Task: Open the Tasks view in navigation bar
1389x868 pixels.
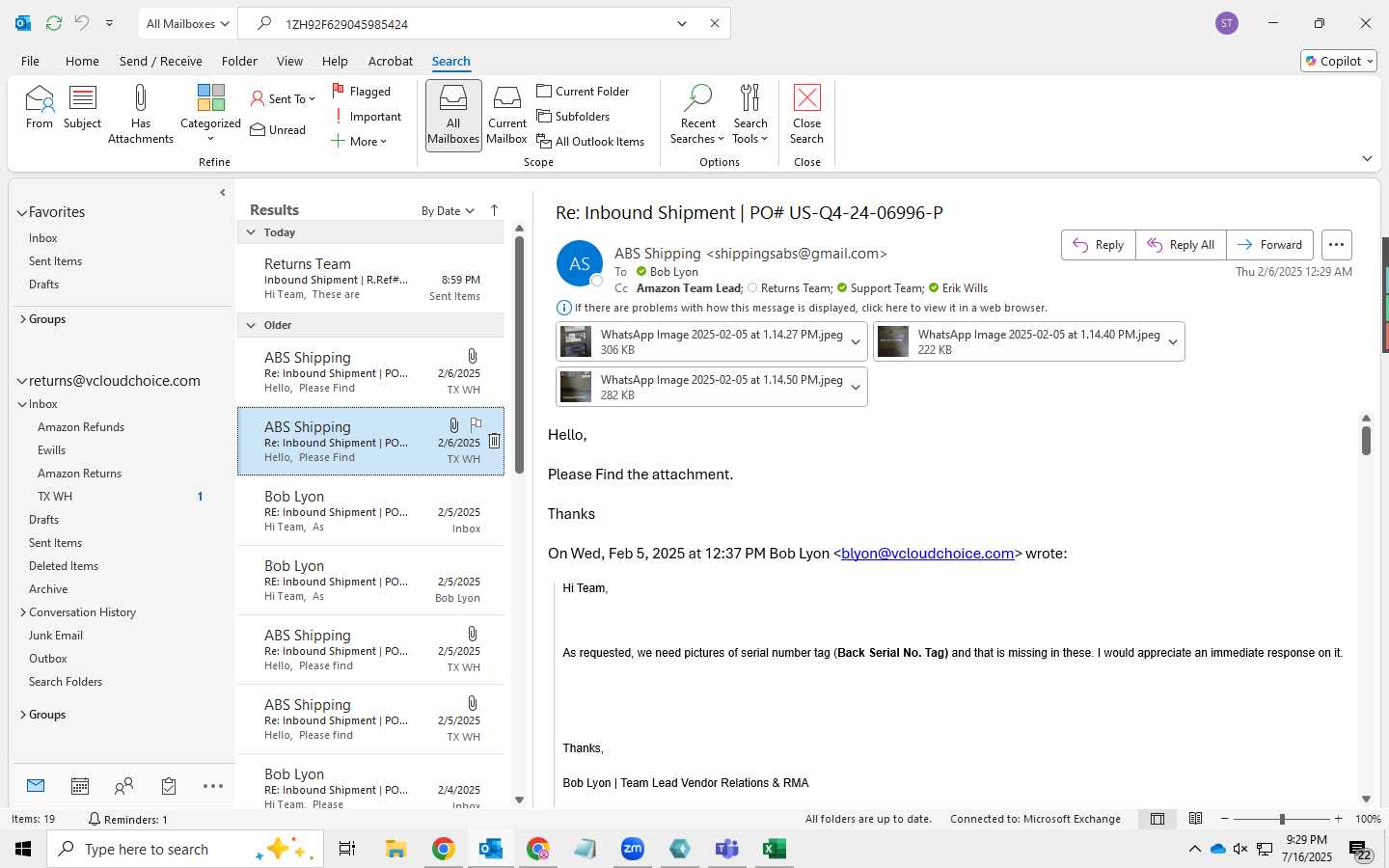Action: pos(169,786)
